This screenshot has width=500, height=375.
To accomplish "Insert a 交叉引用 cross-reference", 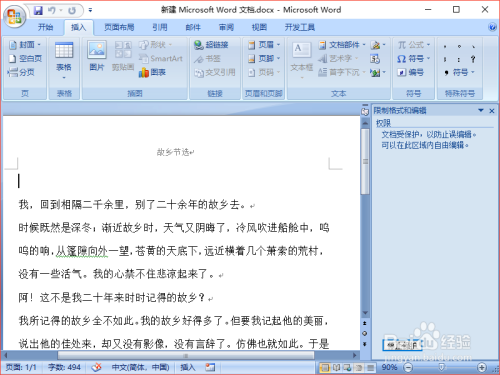I will pyautogui.click(x=215, y=72).
